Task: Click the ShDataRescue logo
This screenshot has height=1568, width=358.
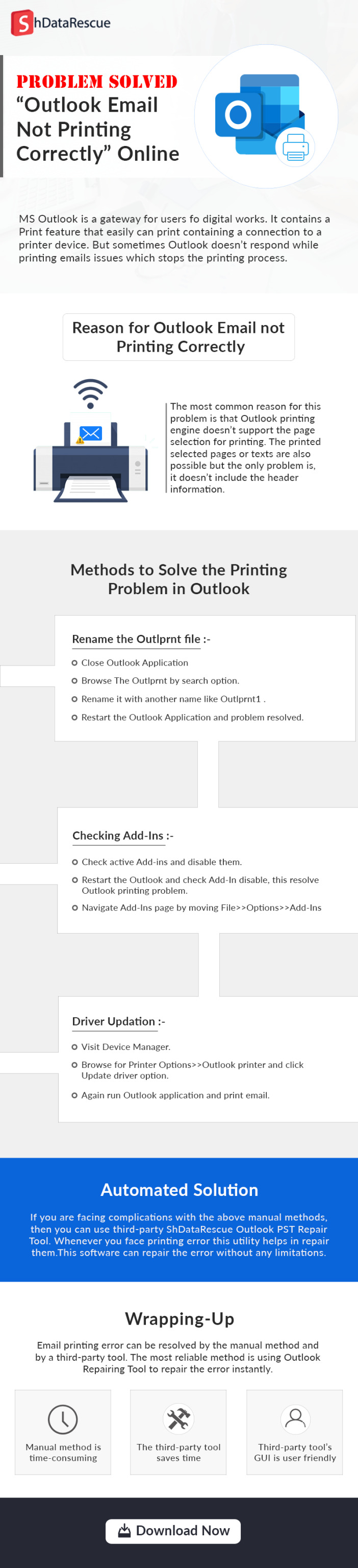Action: [x=61, y=23]
